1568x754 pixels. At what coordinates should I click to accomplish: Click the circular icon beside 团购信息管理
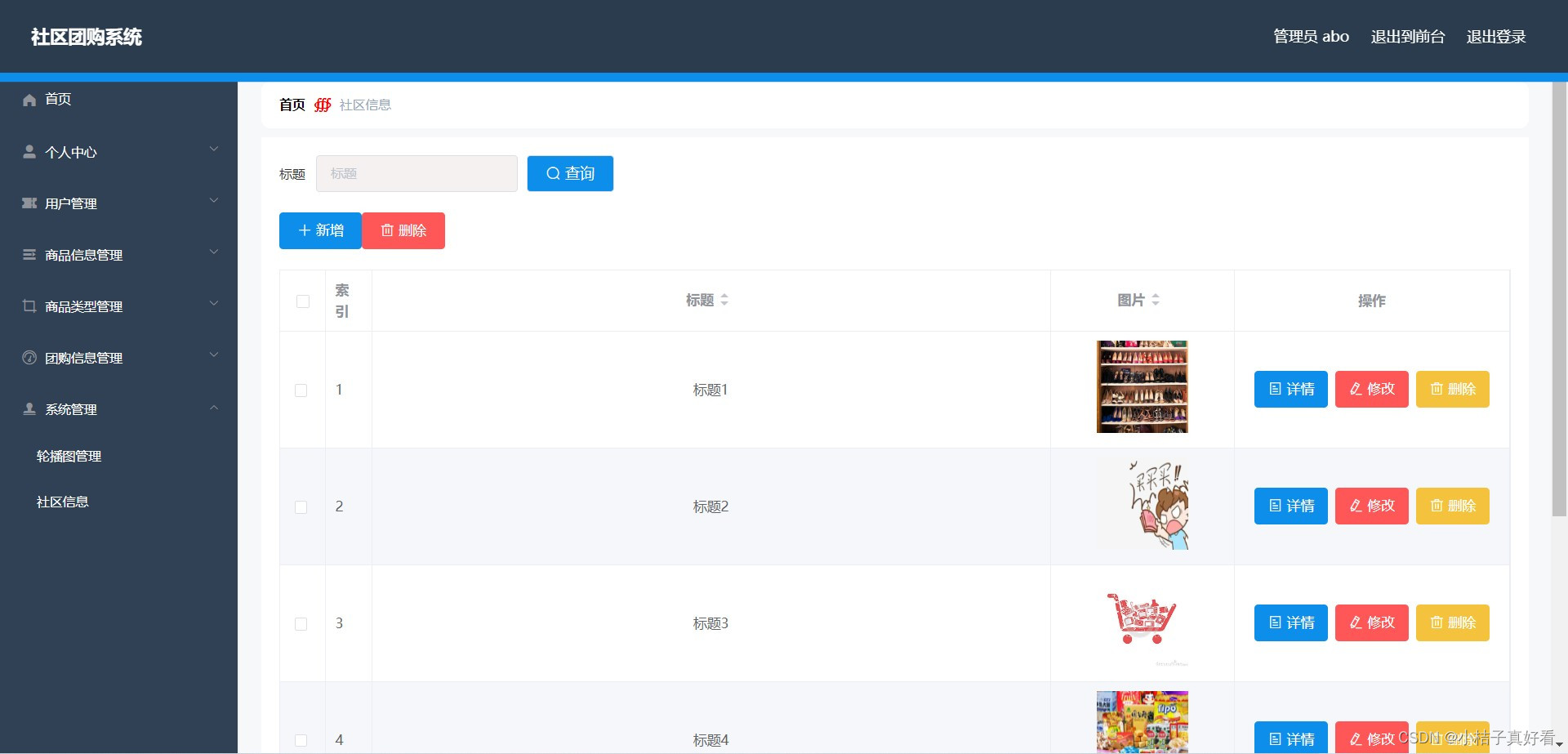click(29, 357)
